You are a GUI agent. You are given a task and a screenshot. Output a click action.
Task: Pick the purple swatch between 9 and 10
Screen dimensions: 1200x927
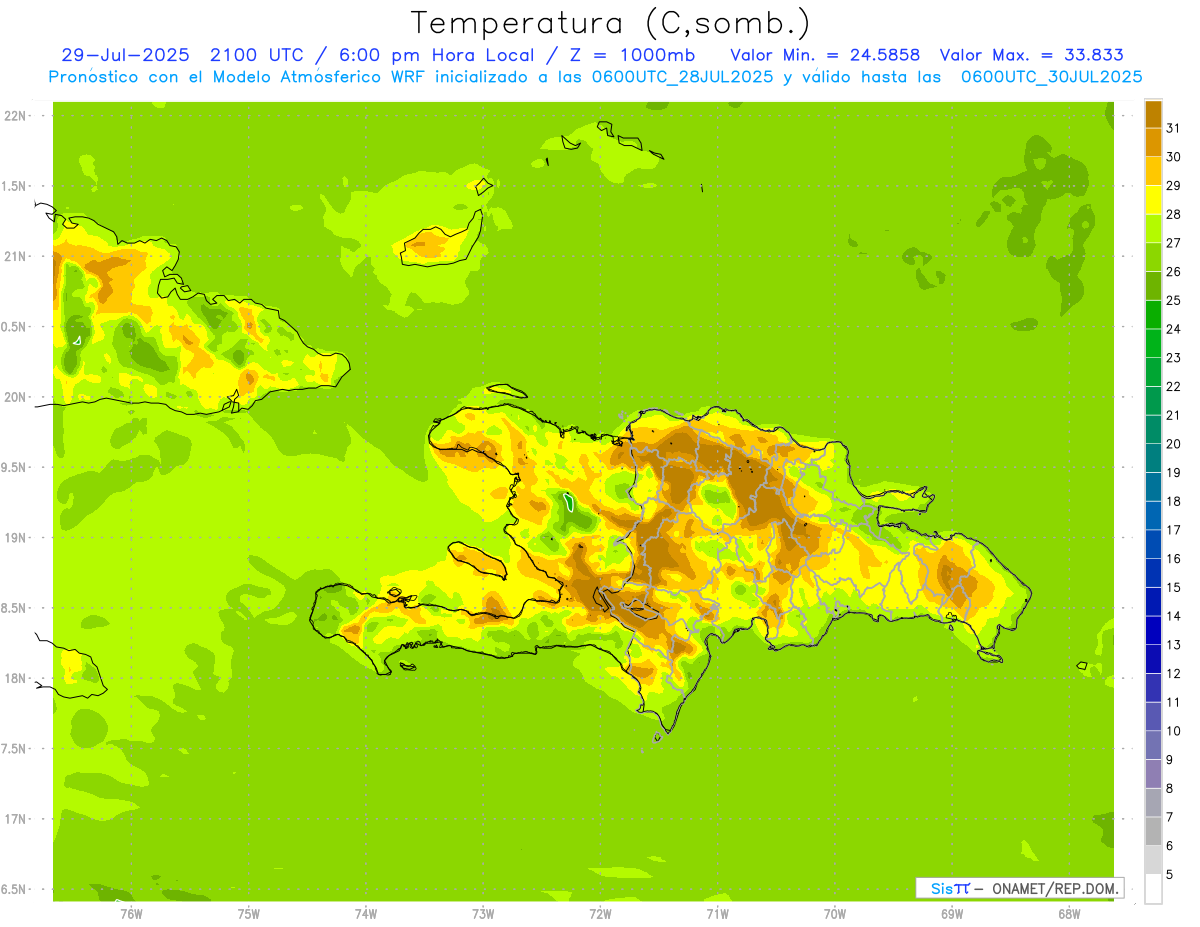1154,745
